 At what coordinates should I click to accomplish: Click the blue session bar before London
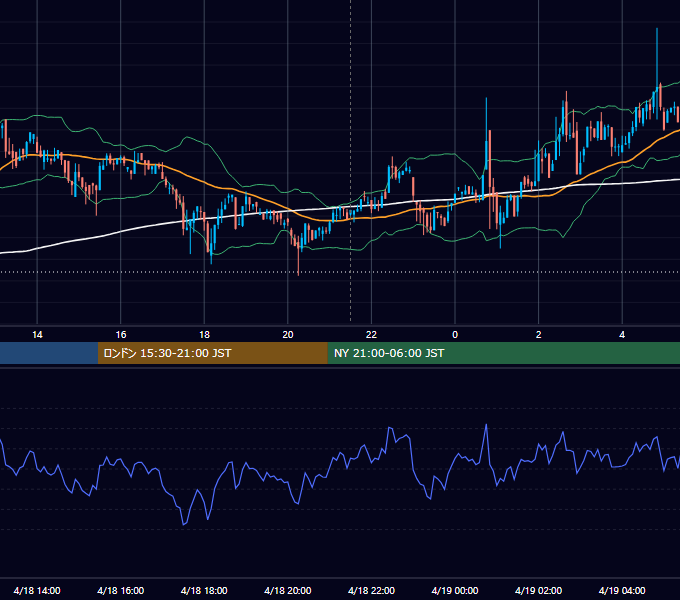pyautogui.click(x=49, y=353)
